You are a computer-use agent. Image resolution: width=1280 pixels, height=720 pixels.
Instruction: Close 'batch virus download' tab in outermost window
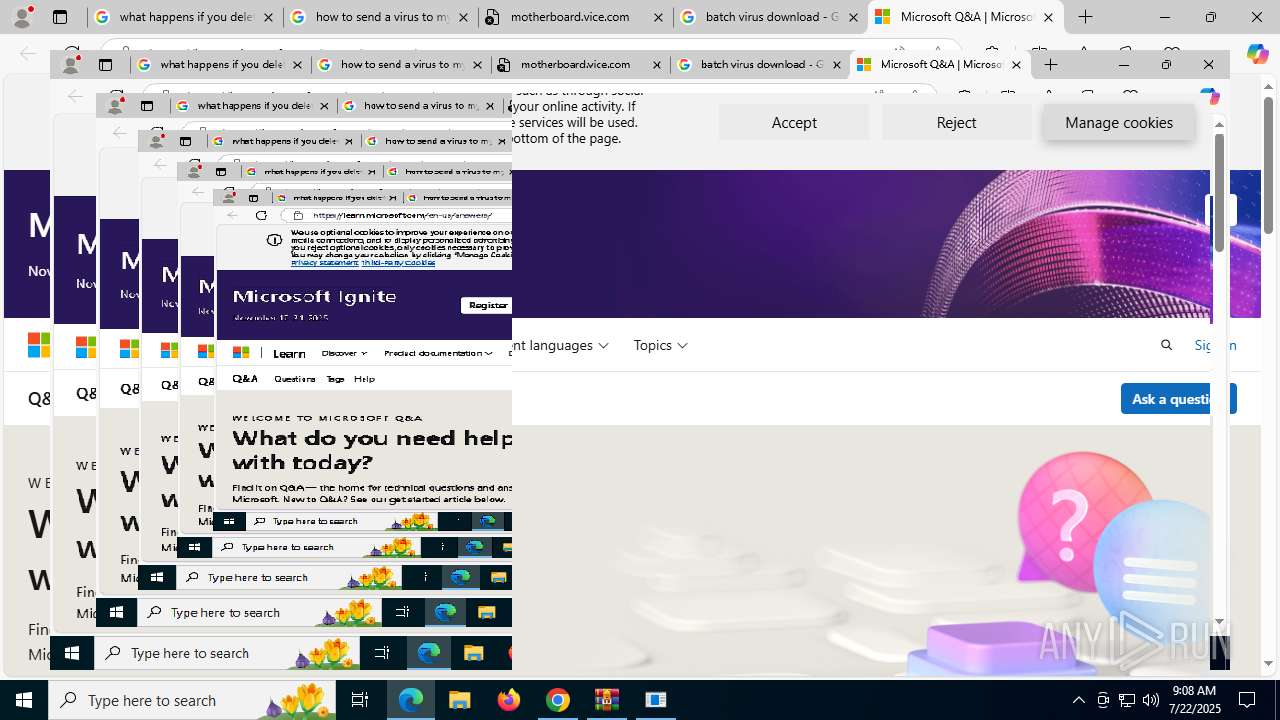(853, 17)
